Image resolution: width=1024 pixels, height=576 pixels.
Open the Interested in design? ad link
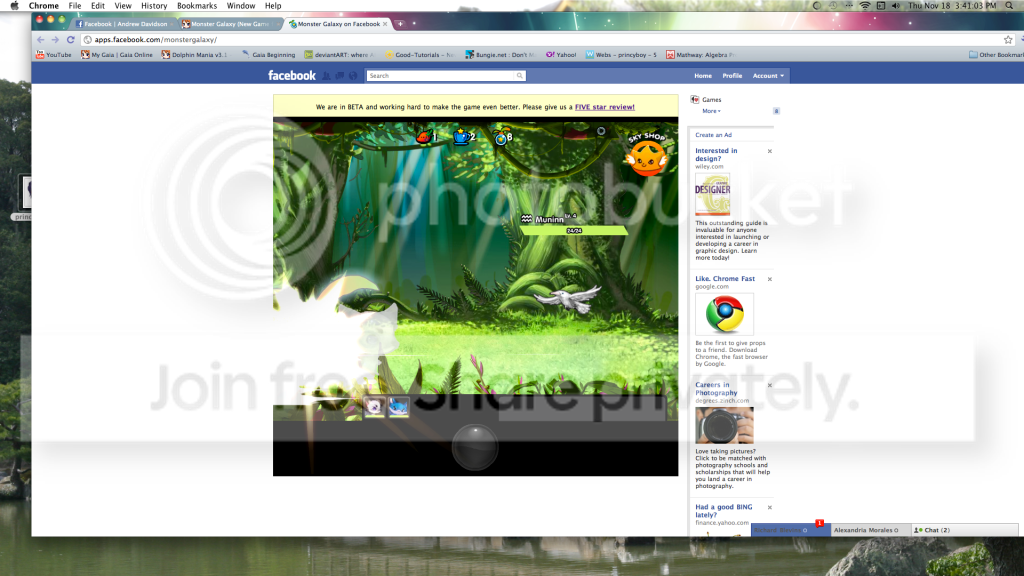[x=716, y=155]
